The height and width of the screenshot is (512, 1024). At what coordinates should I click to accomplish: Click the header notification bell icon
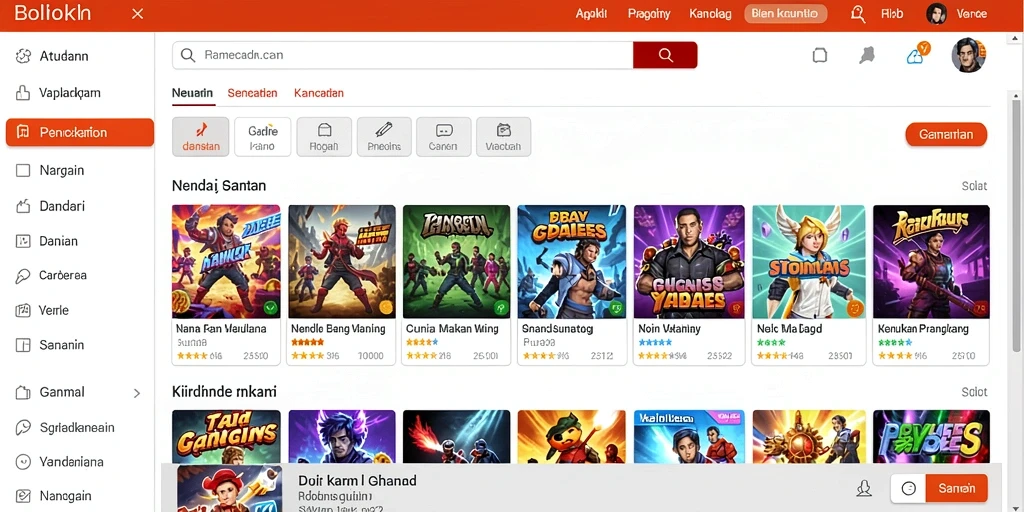pos(858,14)
